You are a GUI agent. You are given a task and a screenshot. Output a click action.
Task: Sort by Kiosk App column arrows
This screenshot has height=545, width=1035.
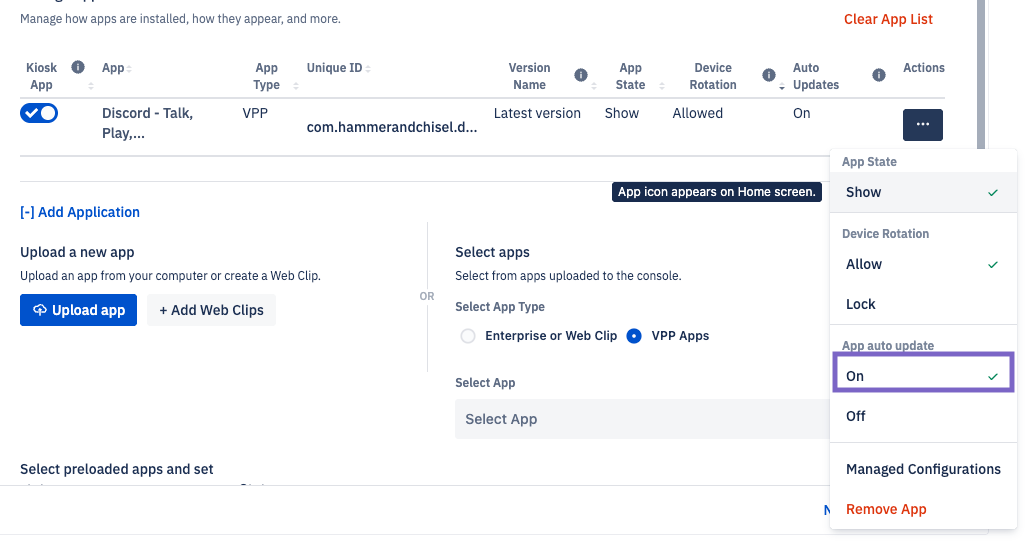coord(90,86)
